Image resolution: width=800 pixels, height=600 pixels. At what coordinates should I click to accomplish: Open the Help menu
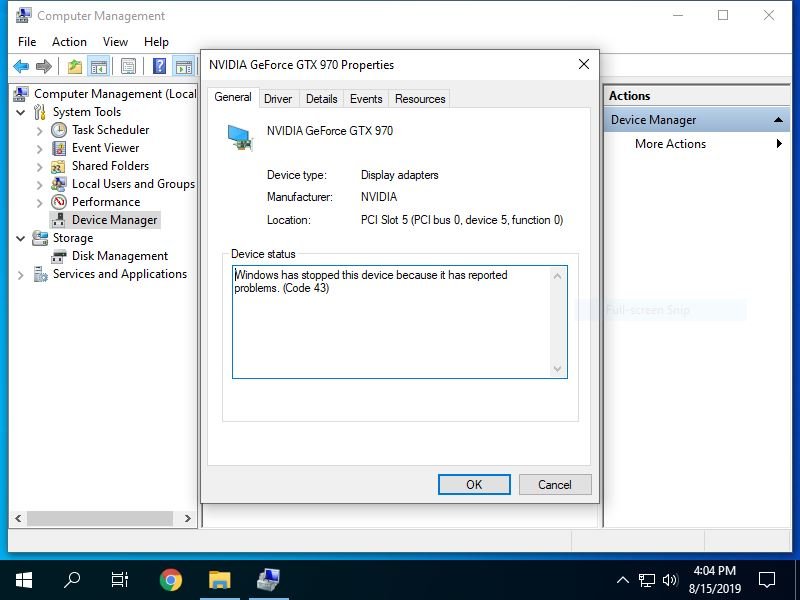point(156,42)
